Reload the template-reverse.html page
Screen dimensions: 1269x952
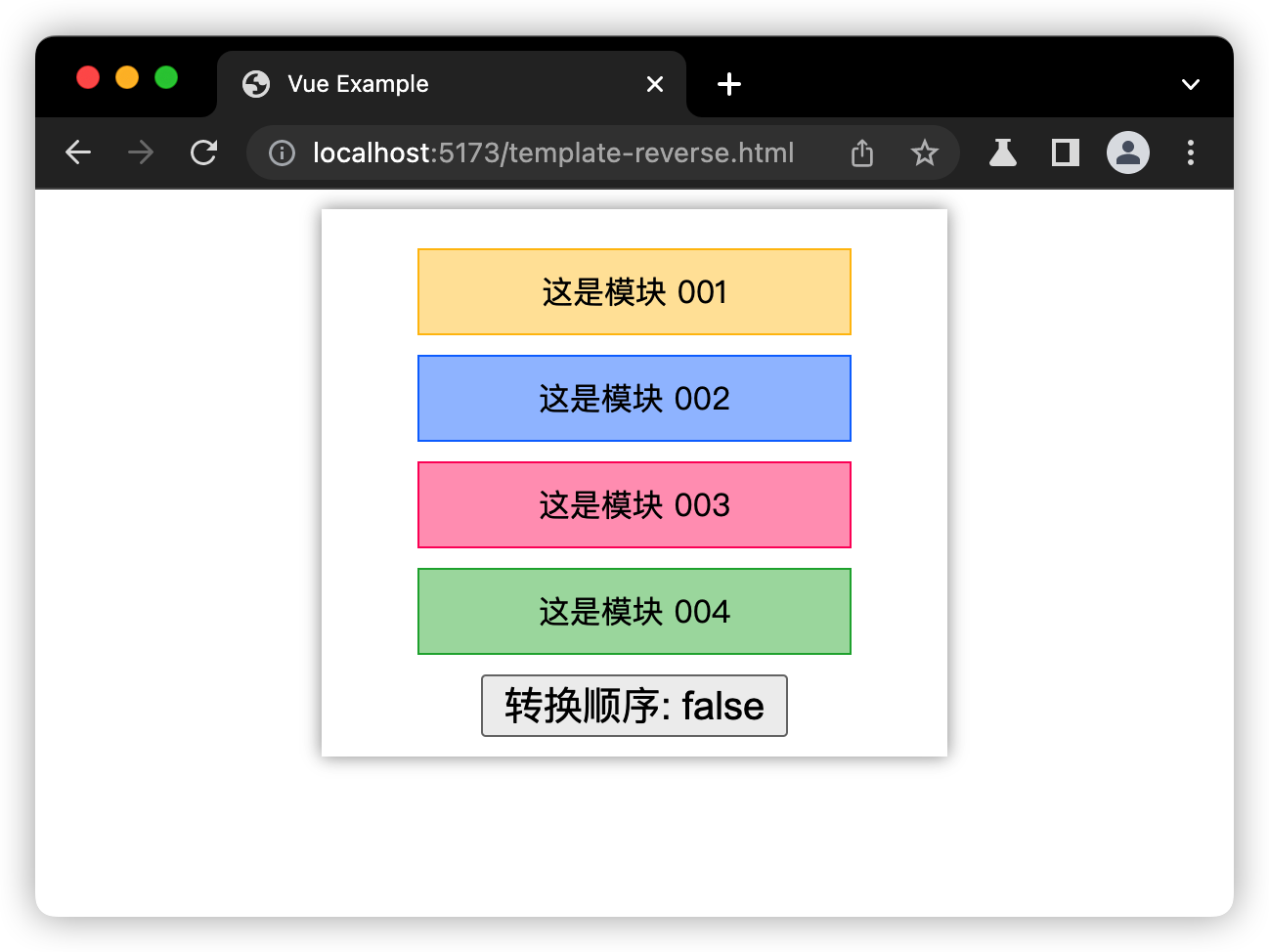(x=203, y=152)
